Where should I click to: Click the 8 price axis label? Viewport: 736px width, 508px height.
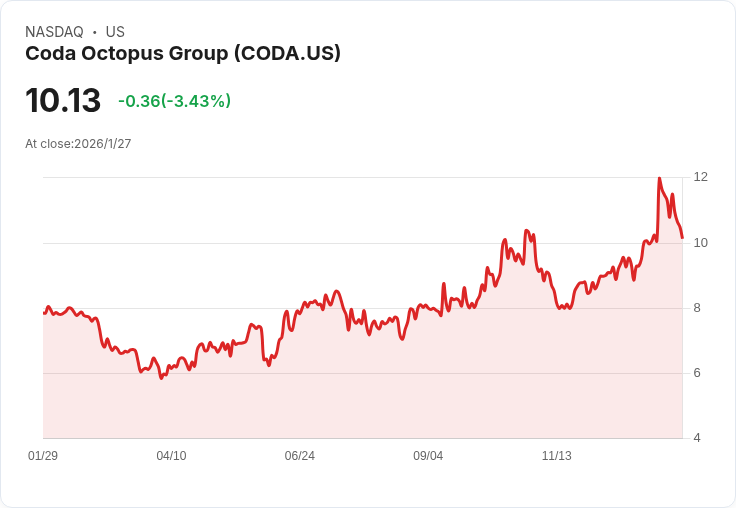697,308
